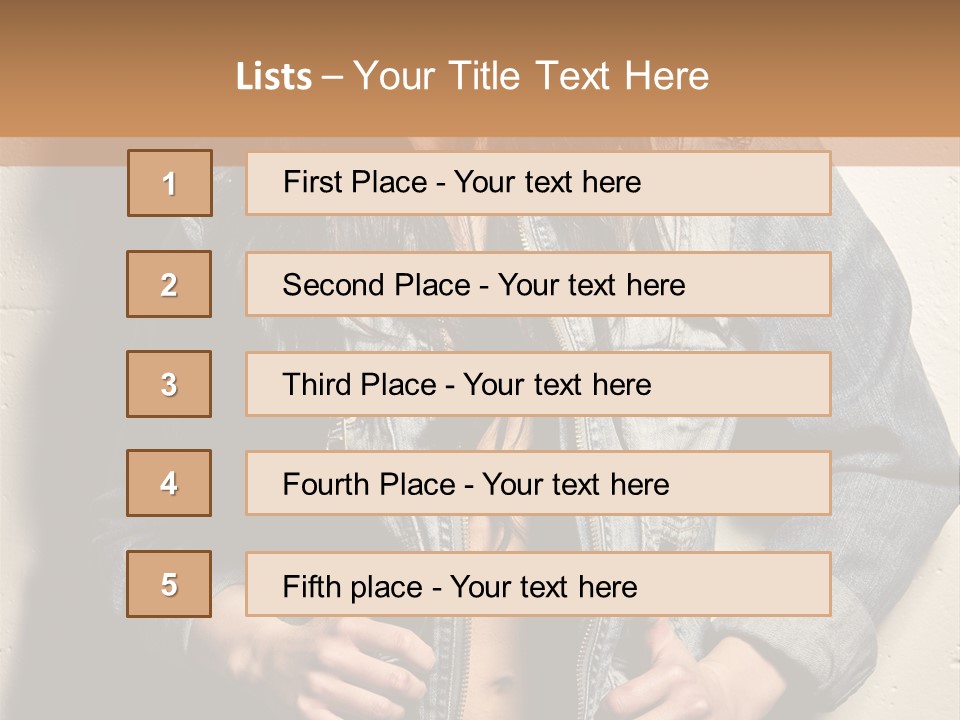
Task: Click the number 1 box
Action: pos(170,183)
